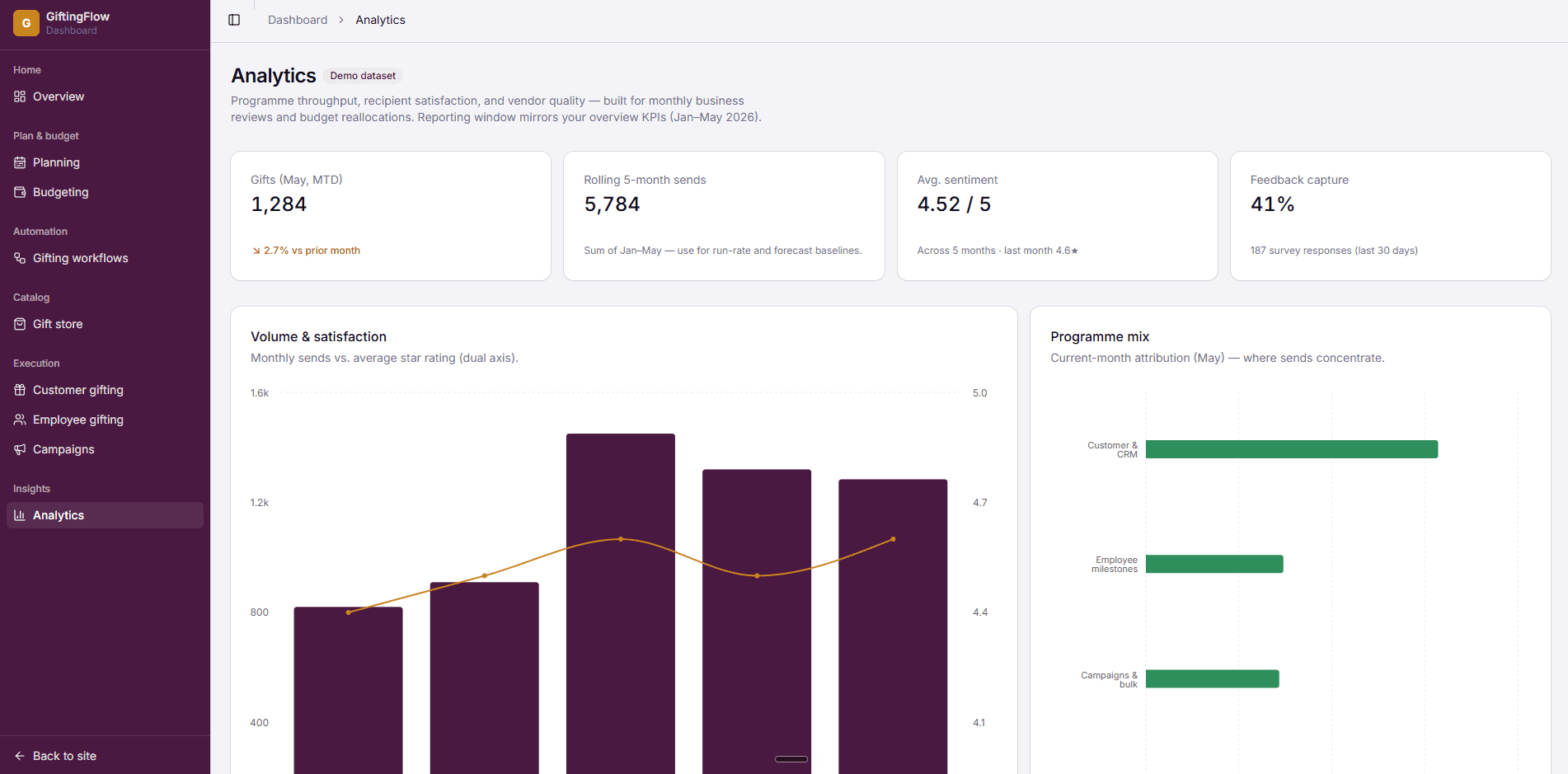Click the Campaigns & bulk green bar
Screen dimensions: 1568x774
click(x=1213, y=678)
